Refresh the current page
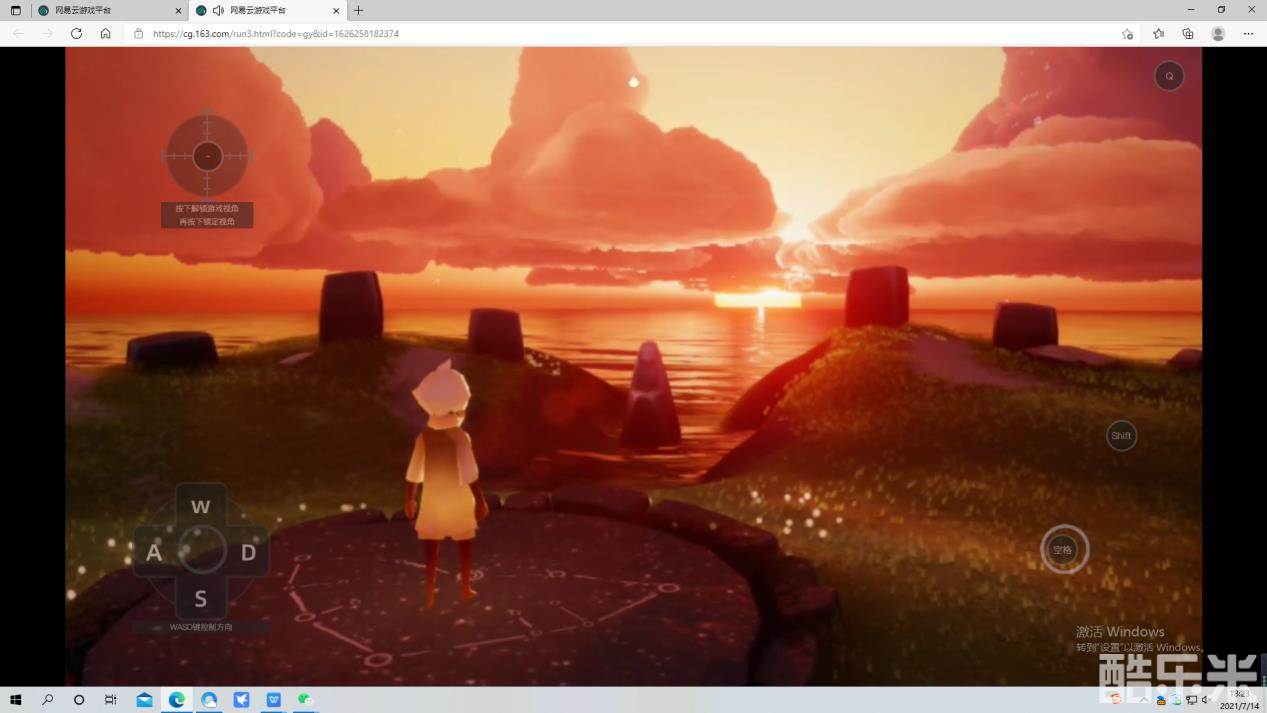1267x713 pixels. click(x=76, y=33)
